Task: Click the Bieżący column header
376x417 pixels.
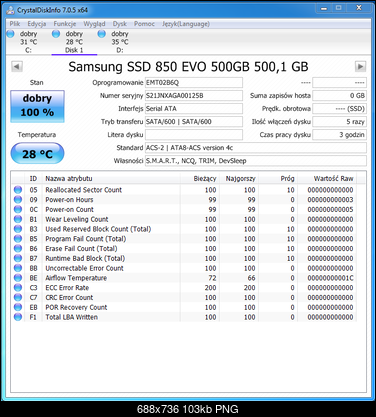Action: 200,179
